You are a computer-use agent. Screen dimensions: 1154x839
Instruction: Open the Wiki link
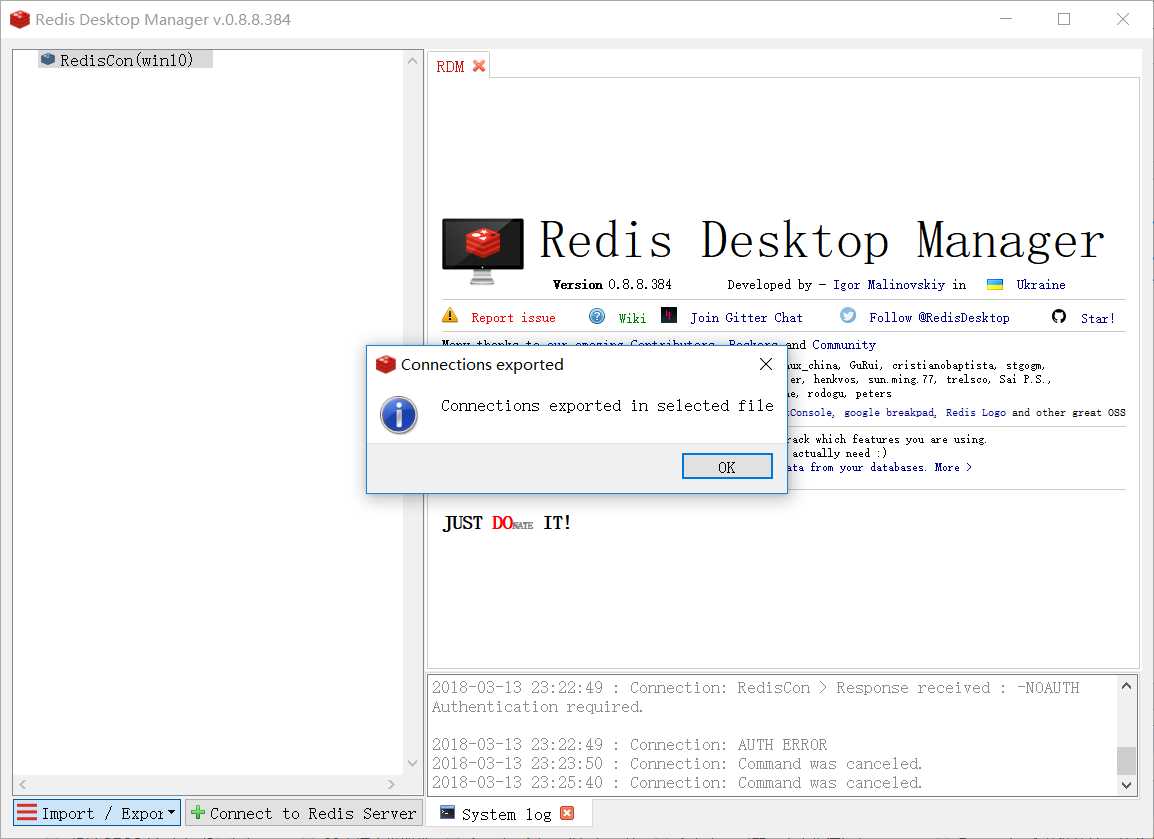[631, 318]
